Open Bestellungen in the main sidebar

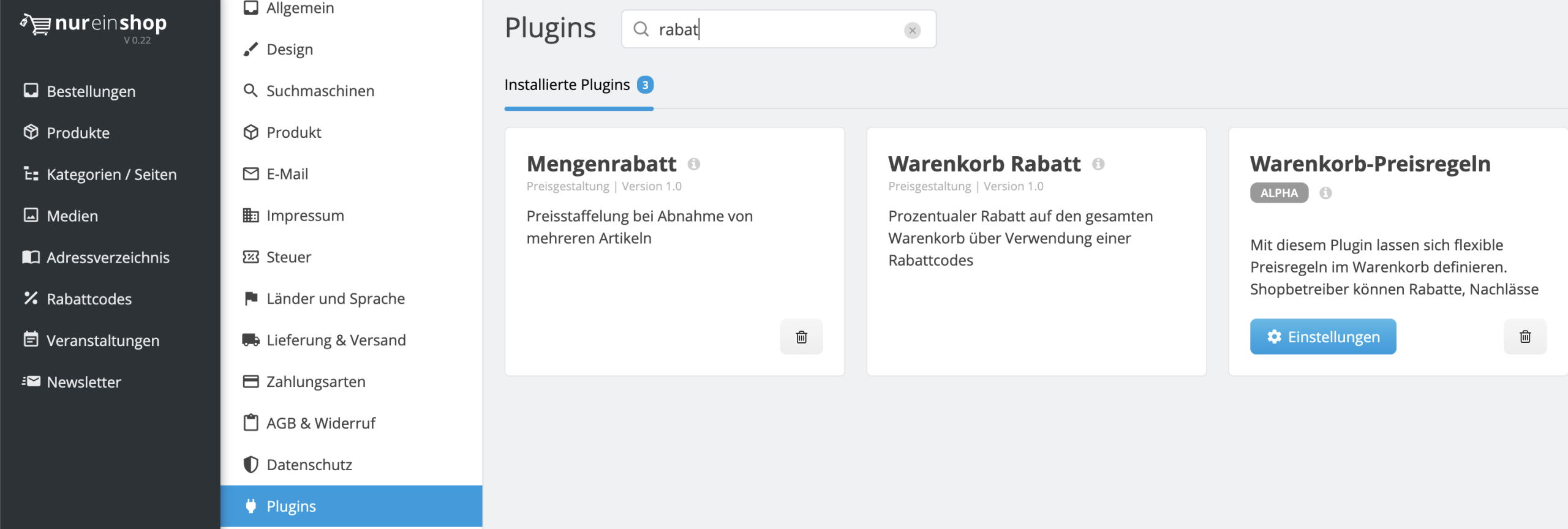(x=91, y=91)
